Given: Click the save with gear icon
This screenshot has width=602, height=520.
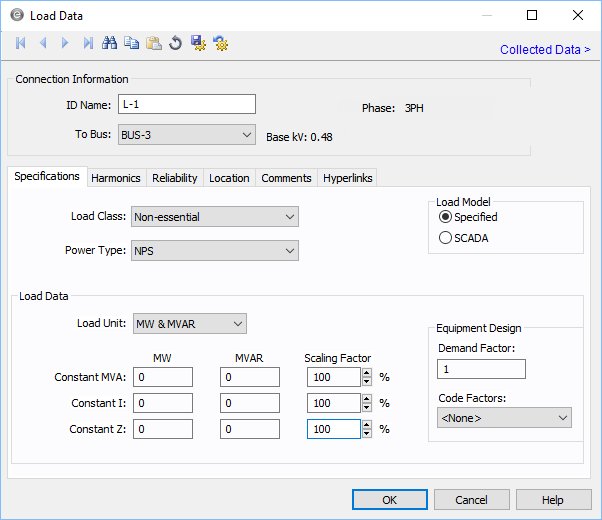Looking at the screenshot, I should pyautogui.click(x=198, y=43).
